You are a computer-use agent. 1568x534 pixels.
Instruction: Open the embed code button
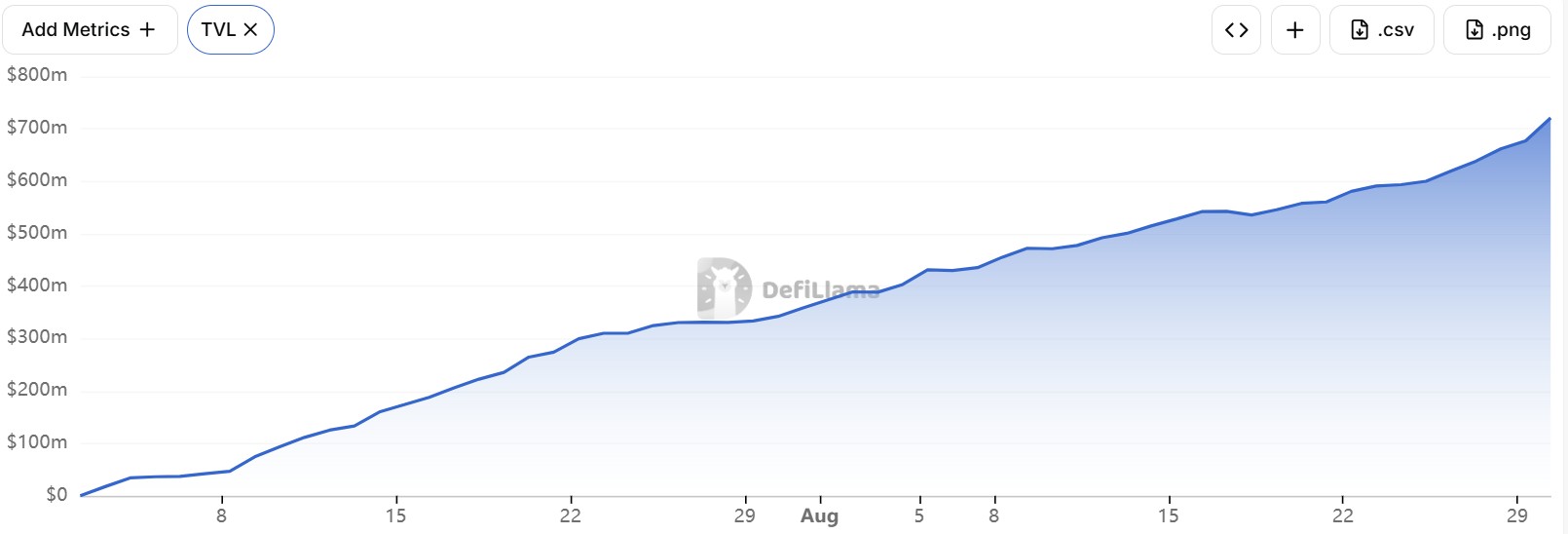click(1237, 29)
